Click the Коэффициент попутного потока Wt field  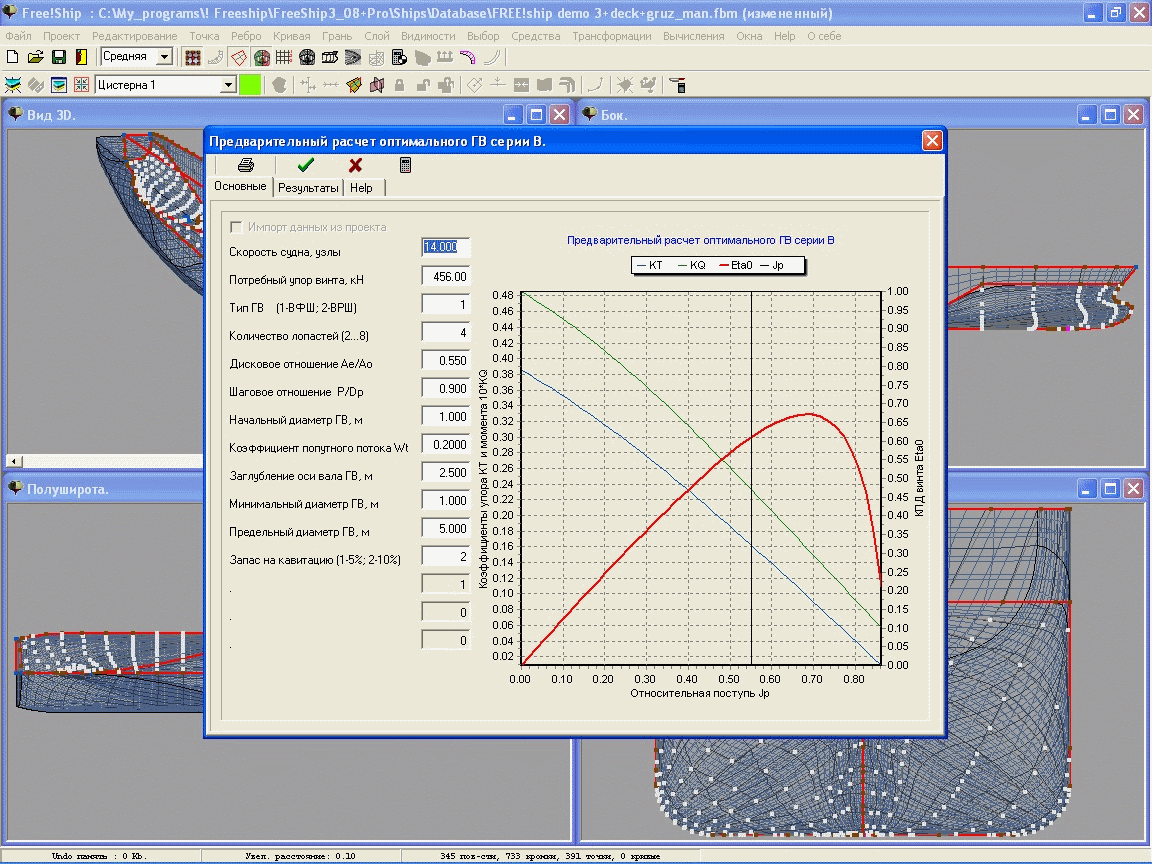click(446, 444)
